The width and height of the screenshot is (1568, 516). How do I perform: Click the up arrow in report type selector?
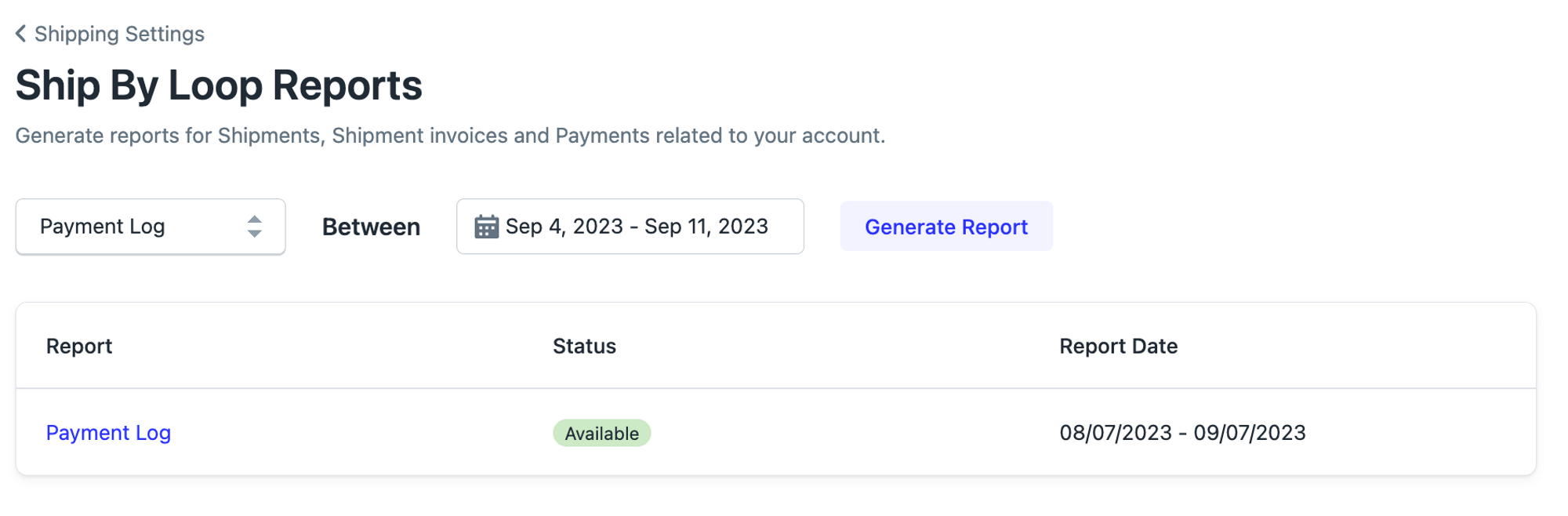254,220
